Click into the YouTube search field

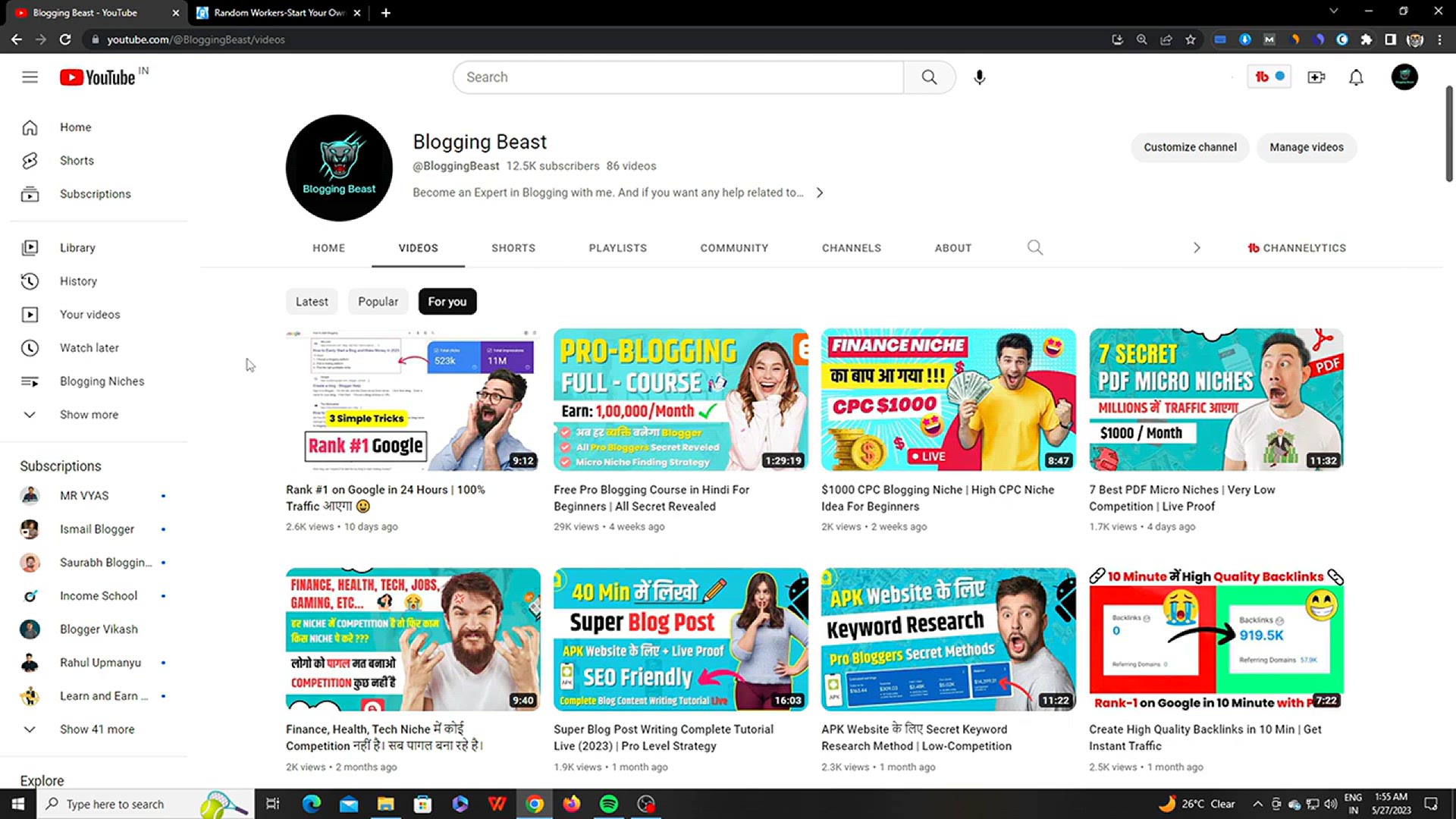point(679,77)
